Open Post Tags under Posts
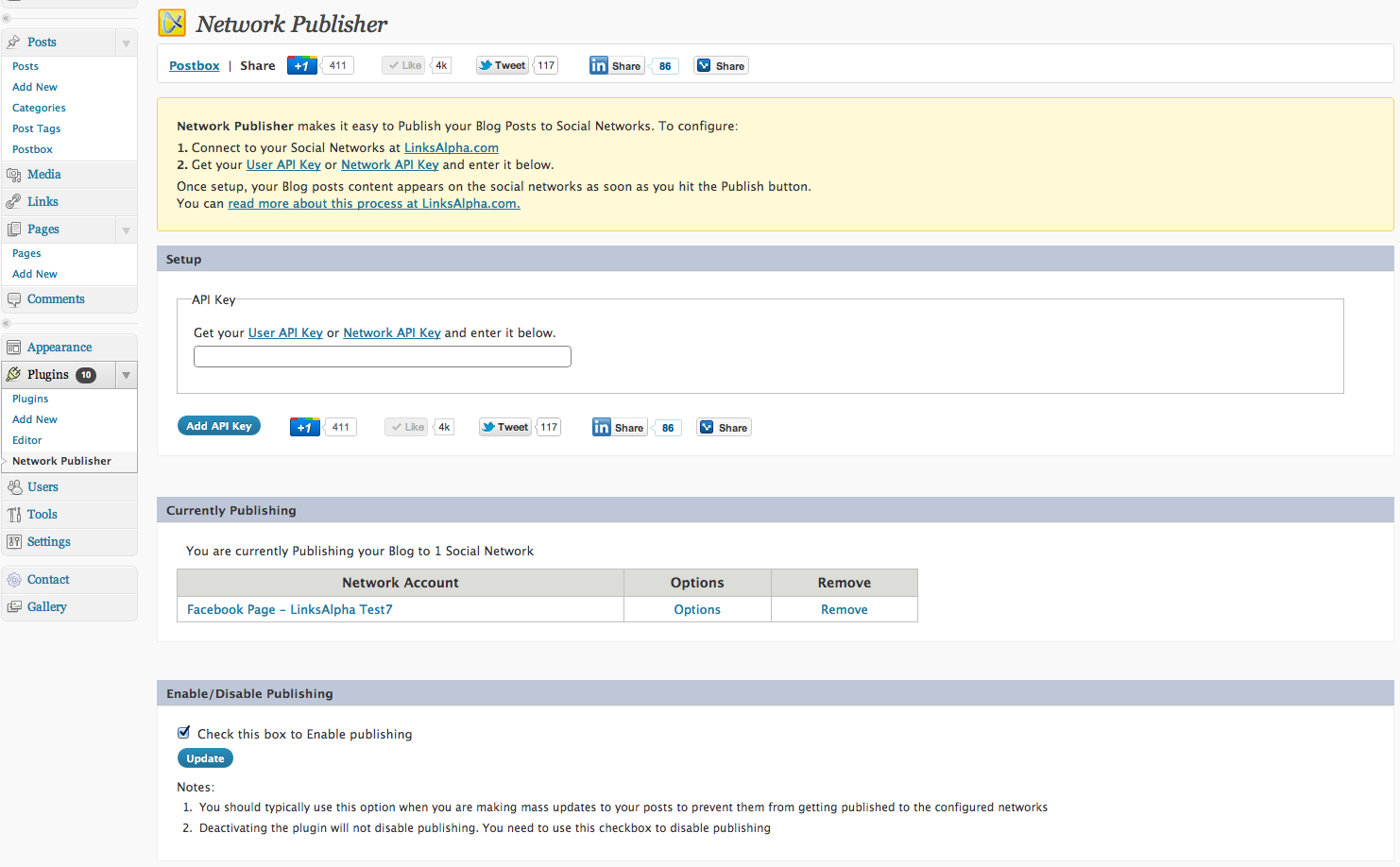This screenshot has height=867, width=1400. coord(36,128)
